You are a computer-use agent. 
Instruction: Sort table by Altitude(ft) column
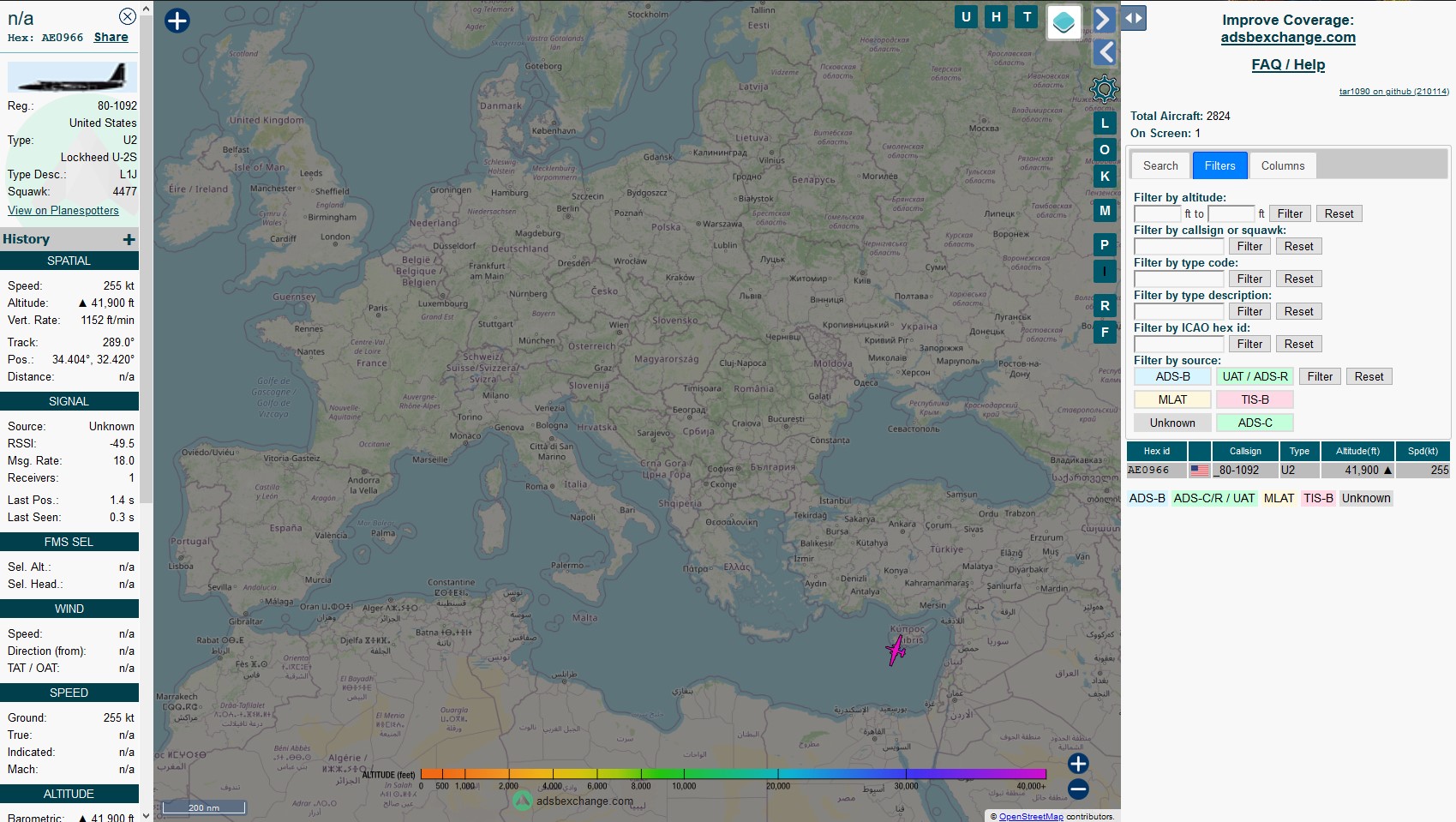pyautogui.click(x=1357, y=451)
